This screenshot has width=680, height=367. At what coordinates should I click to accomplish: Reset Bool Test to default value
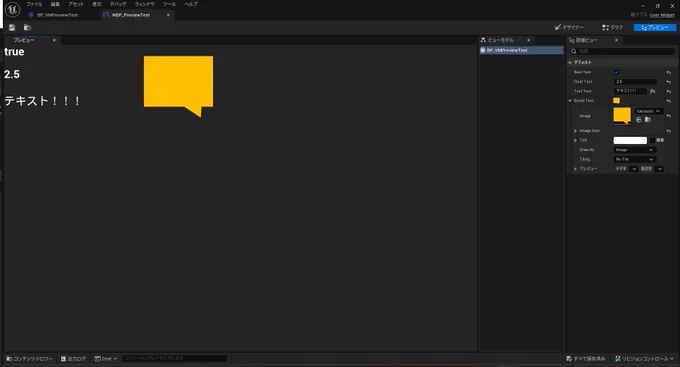[x=668, y=72]
